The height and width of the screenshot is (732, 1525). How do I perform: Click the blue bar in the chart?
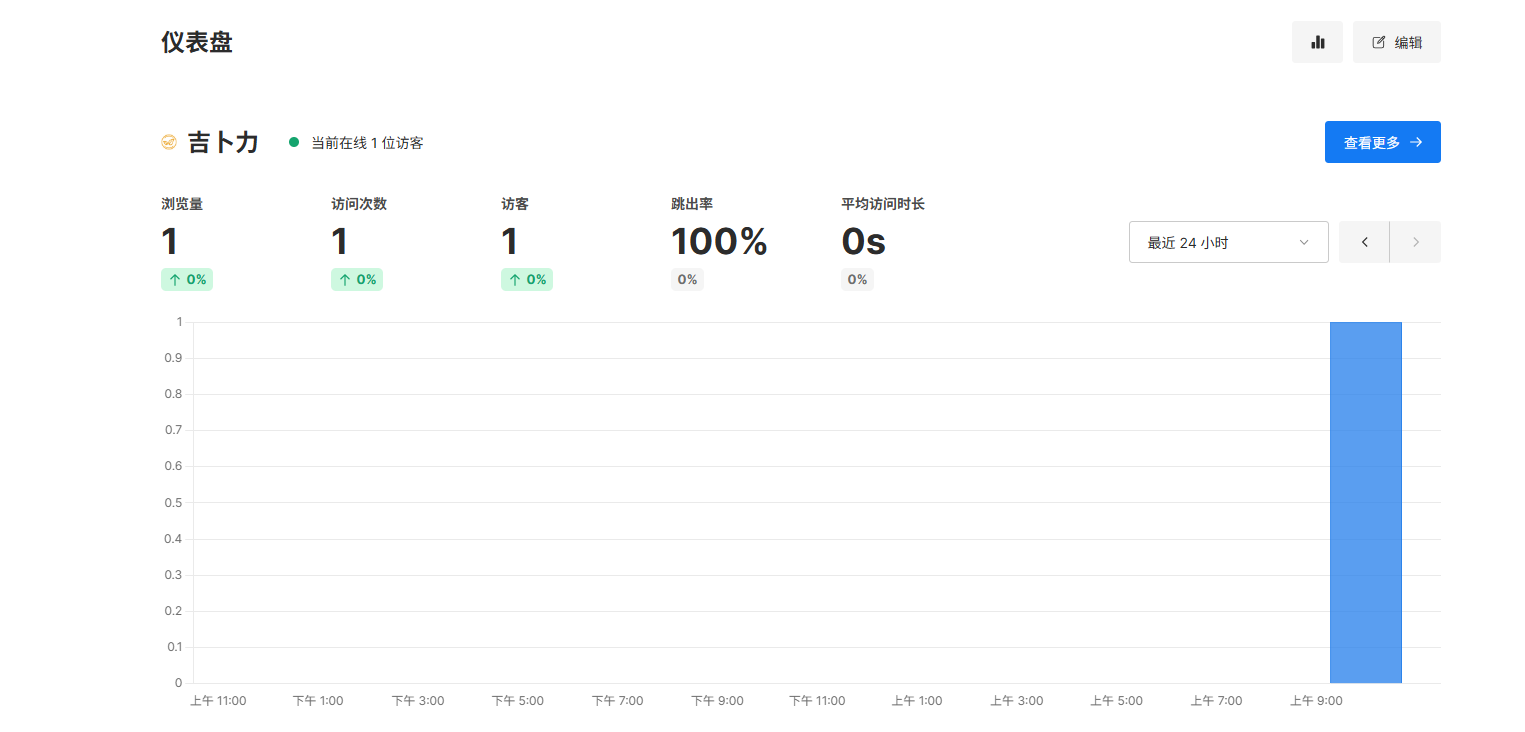tap(1365, 502)
